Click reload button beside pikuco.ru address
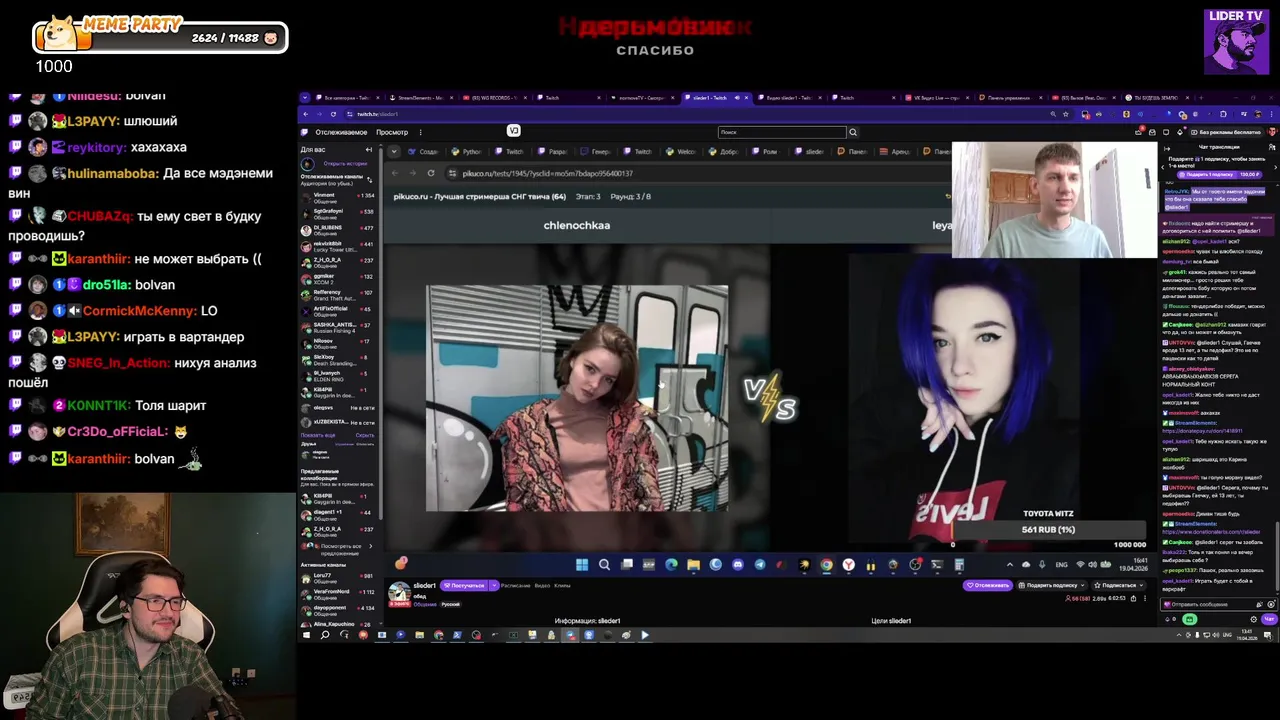Image resolution: width=1280 pixels, height=720 pixels. click(431, 173)
